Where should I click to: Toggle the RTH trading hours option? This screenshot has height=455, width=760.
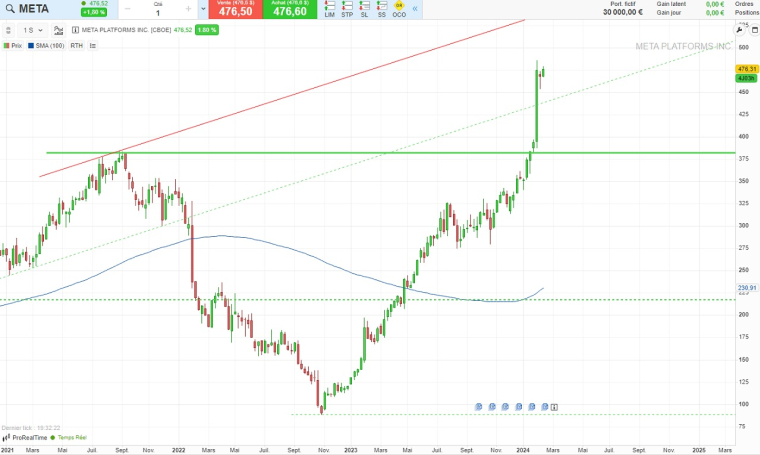[77, 46]
